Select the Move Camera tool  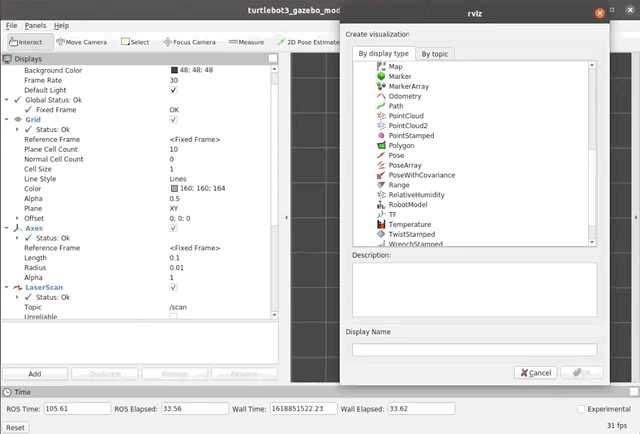83,42
